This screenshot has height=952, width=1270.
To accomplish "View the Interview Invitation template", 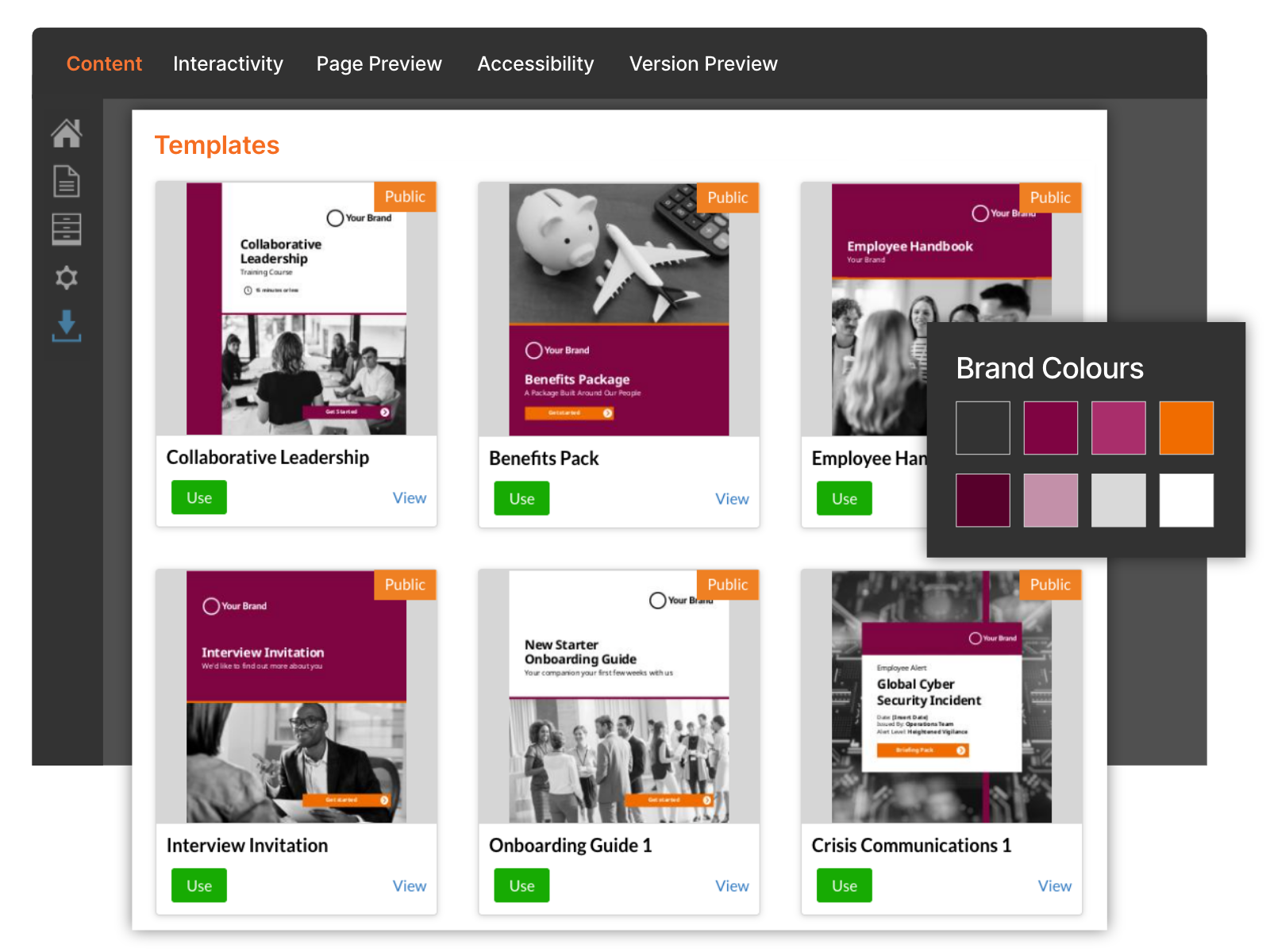I will click(410, 886).
